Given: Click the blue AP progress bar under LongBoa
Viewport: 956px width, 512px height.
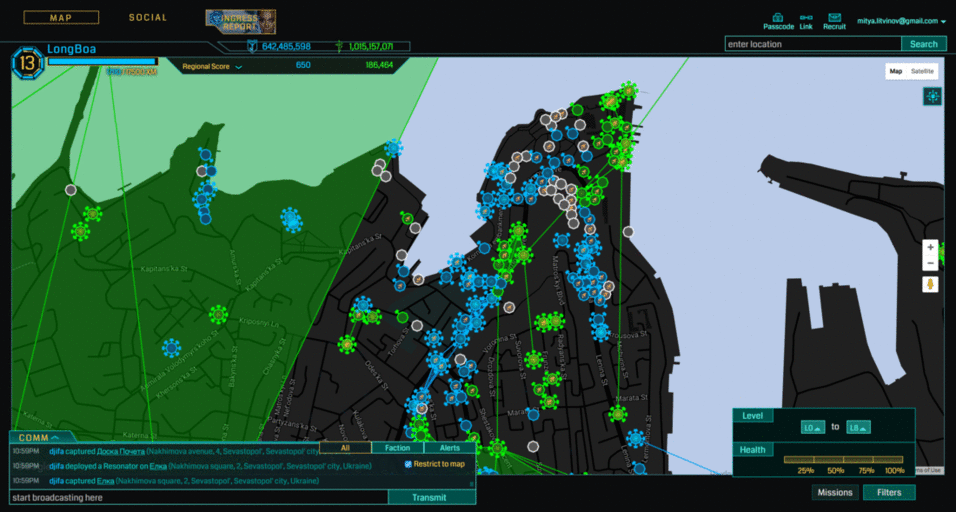Looking at the screenshot, I should tap(102, 62).
